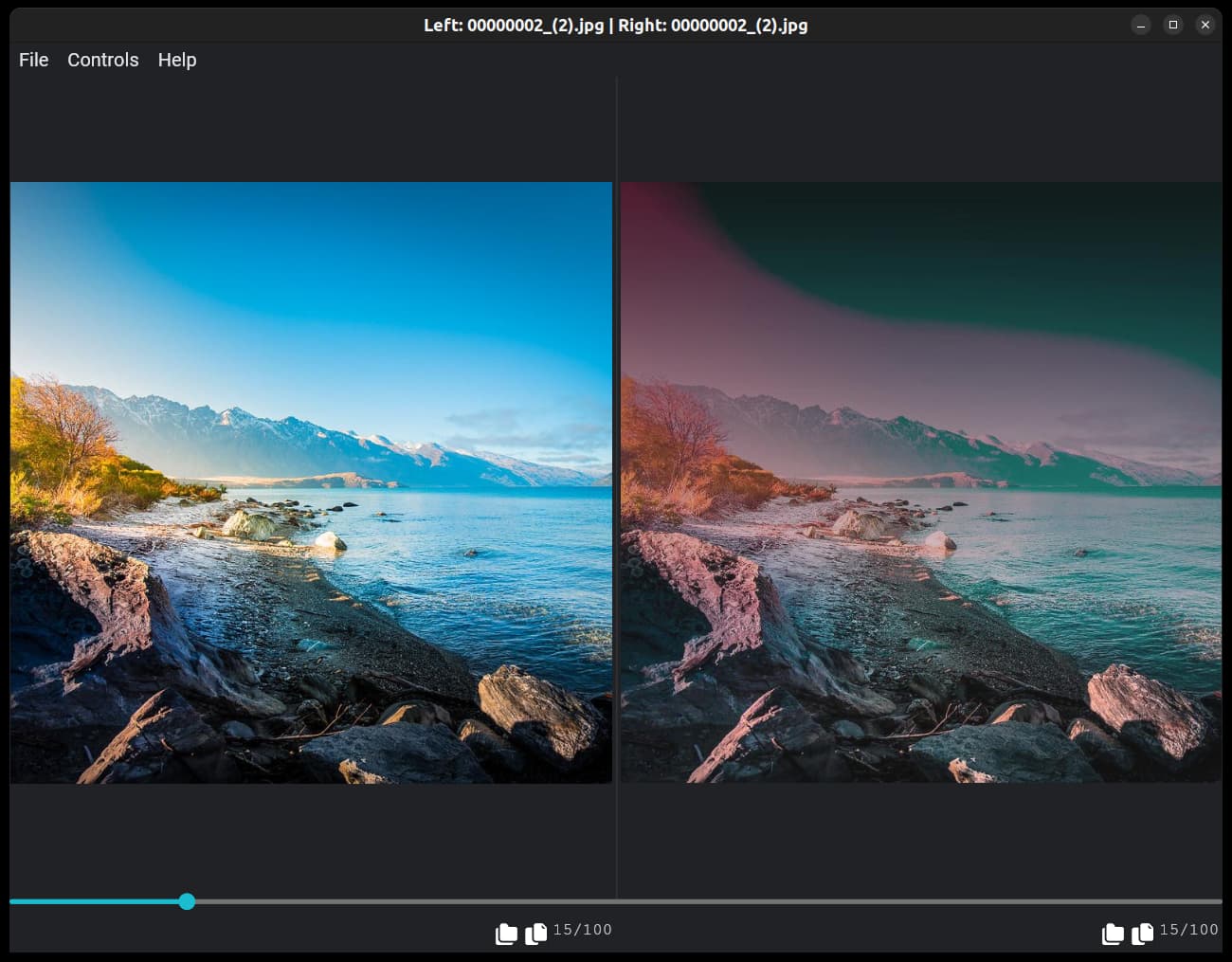
Task: Click the right pane folder icon
Action: [1113, 934]
